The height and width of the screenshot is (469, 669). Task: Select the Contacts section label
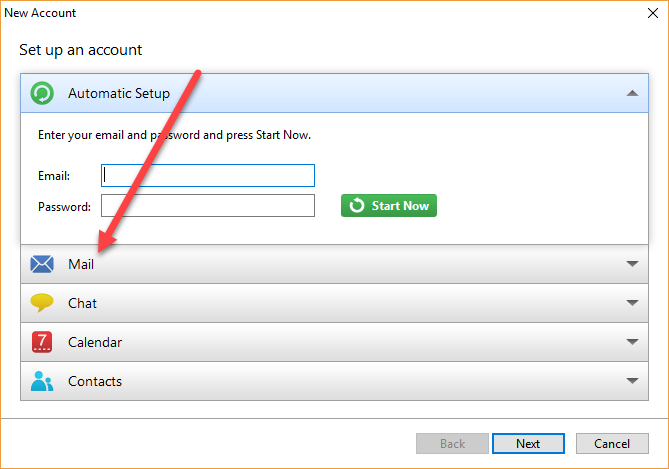click(95, 381)
